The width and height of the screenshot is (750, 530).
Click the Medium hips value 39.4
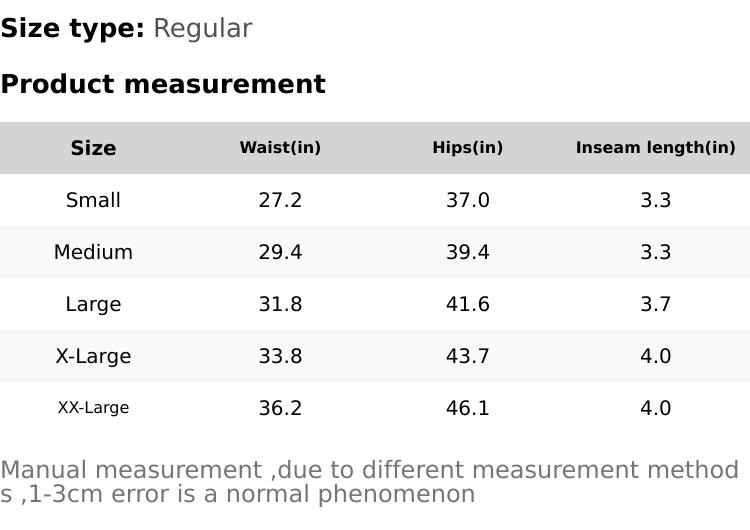(x=467, y=252)
